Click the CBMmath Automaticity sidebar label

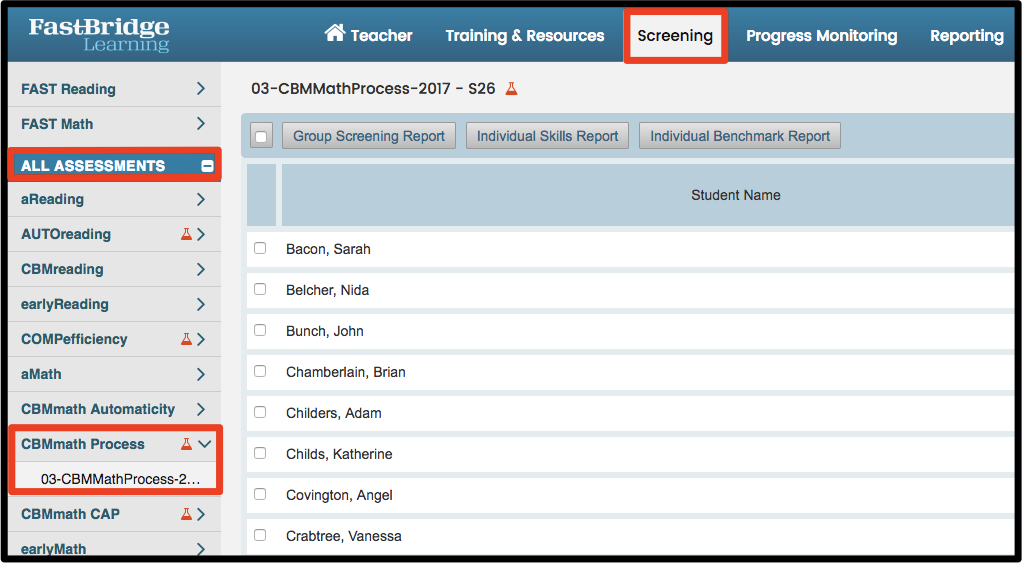tap(98, 409)
